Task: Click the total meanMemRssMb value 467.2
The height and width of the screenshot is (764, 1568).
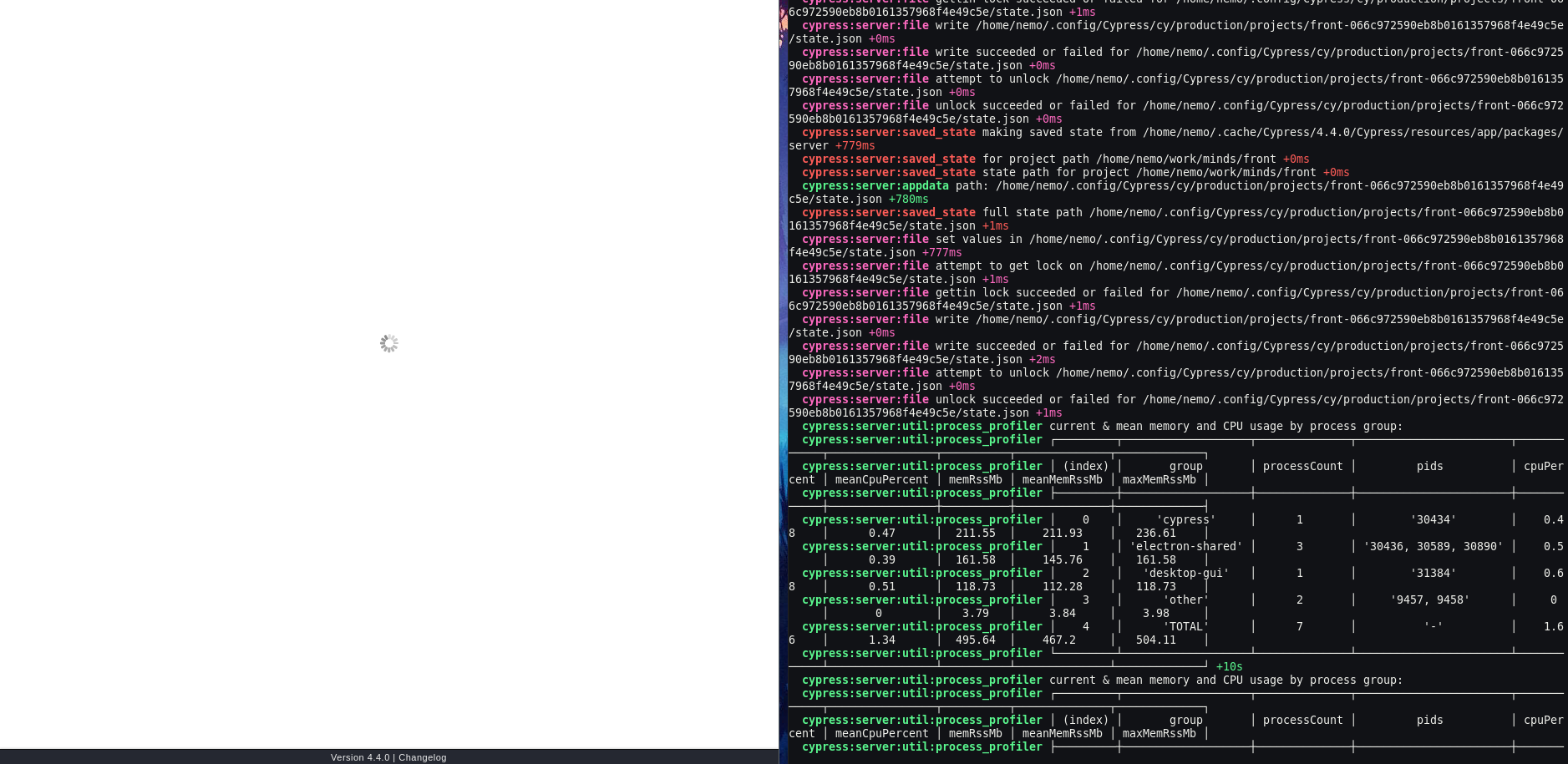Action: click(x=1058, y=640)
